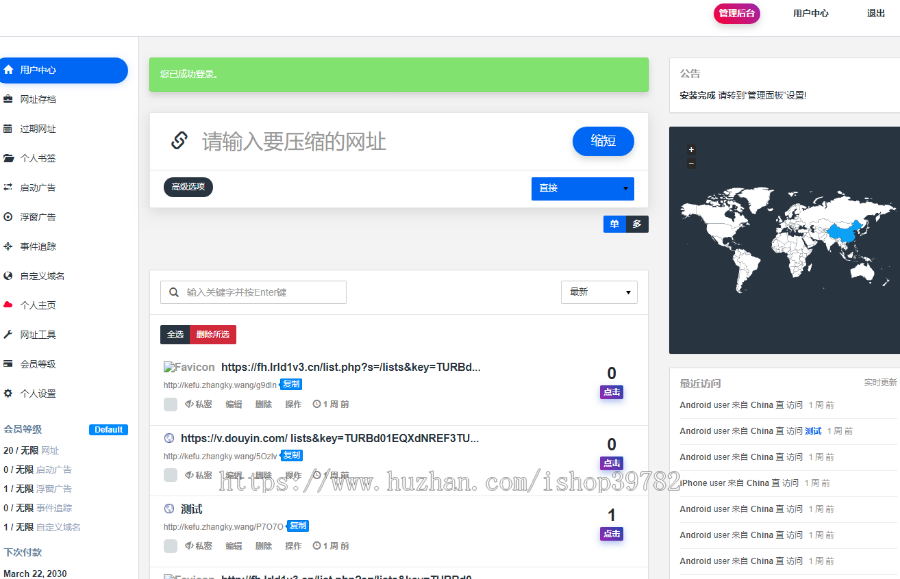Viewport: 900px width, 579px height.
Task: Open 过期网址 in the sidebar
Action: 38,129
